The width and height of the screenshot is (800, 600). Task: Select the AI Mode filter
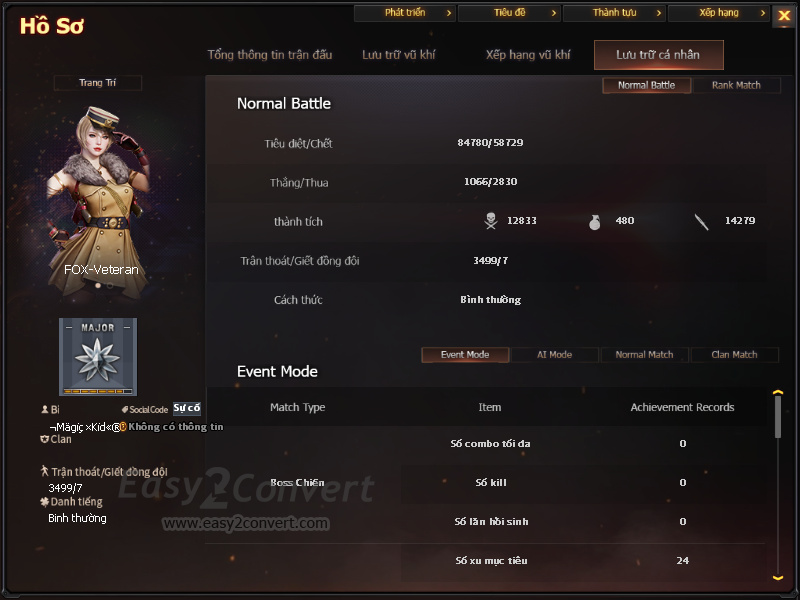click(554, 355)
